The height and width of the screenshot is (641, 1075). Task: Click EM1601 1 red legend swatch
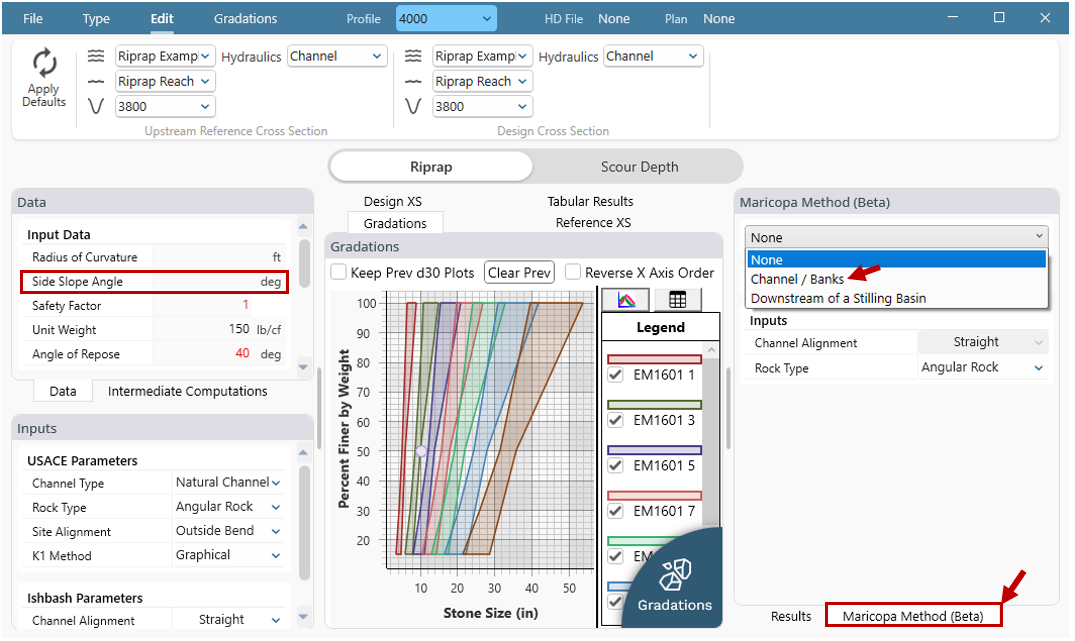coord(654,359)
